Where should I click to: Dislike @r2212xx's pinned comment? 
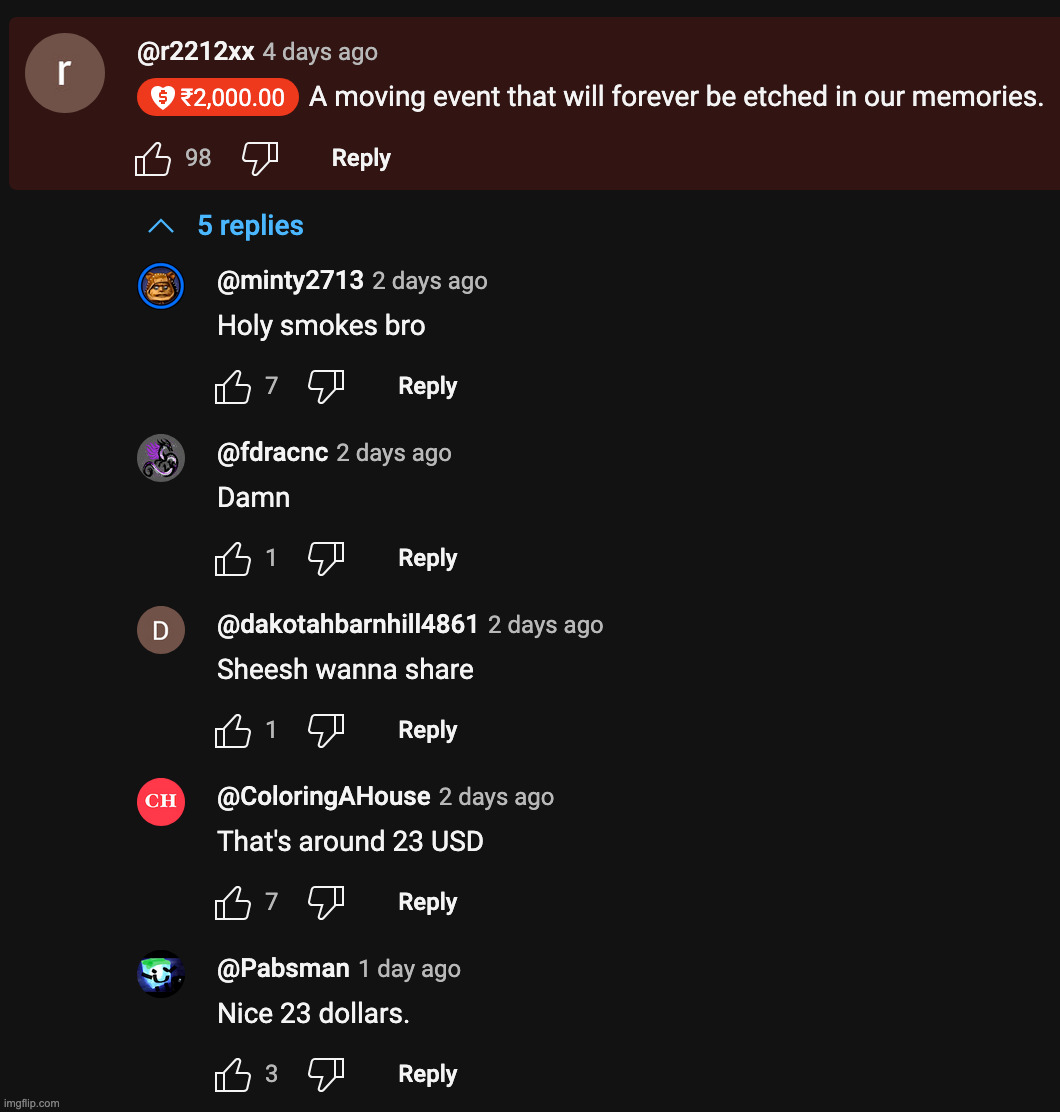(x=260, y=157)
